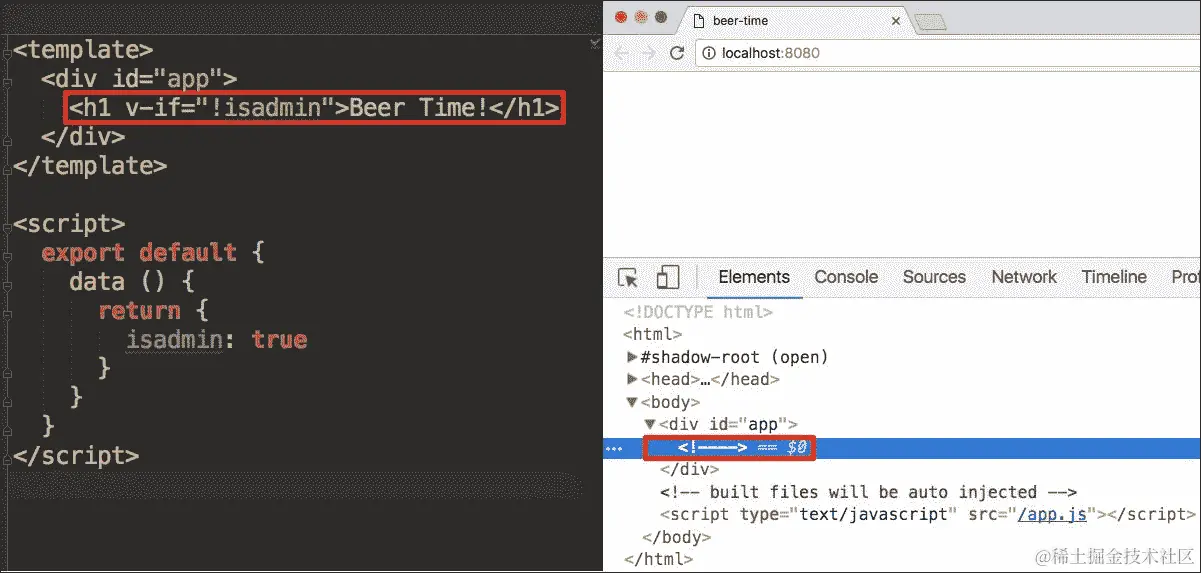This screenshot has width=1201, height=573.
Task: Close the beer-time browser tab
Action: 896,20
